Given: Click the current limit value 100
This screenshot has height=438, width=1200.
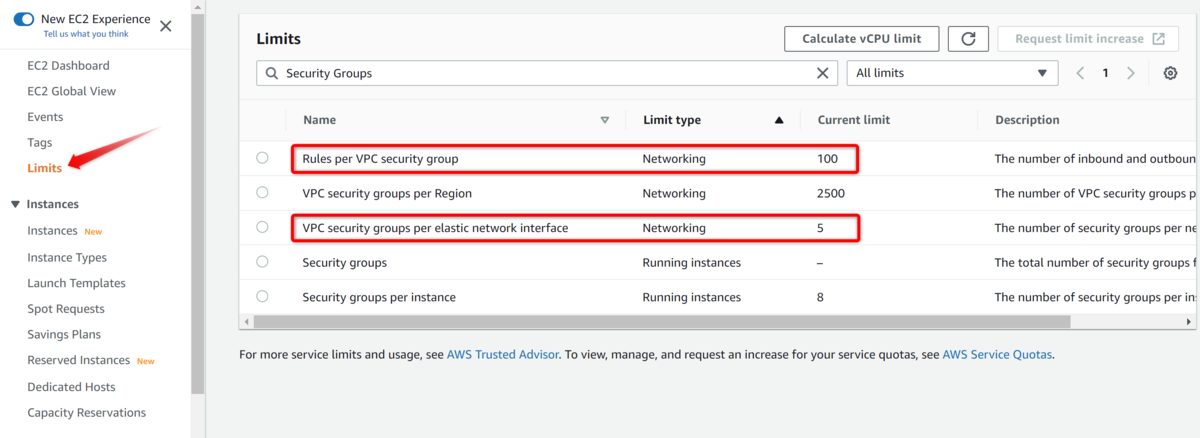Looking at the screenshot, I should pos(827,158).
